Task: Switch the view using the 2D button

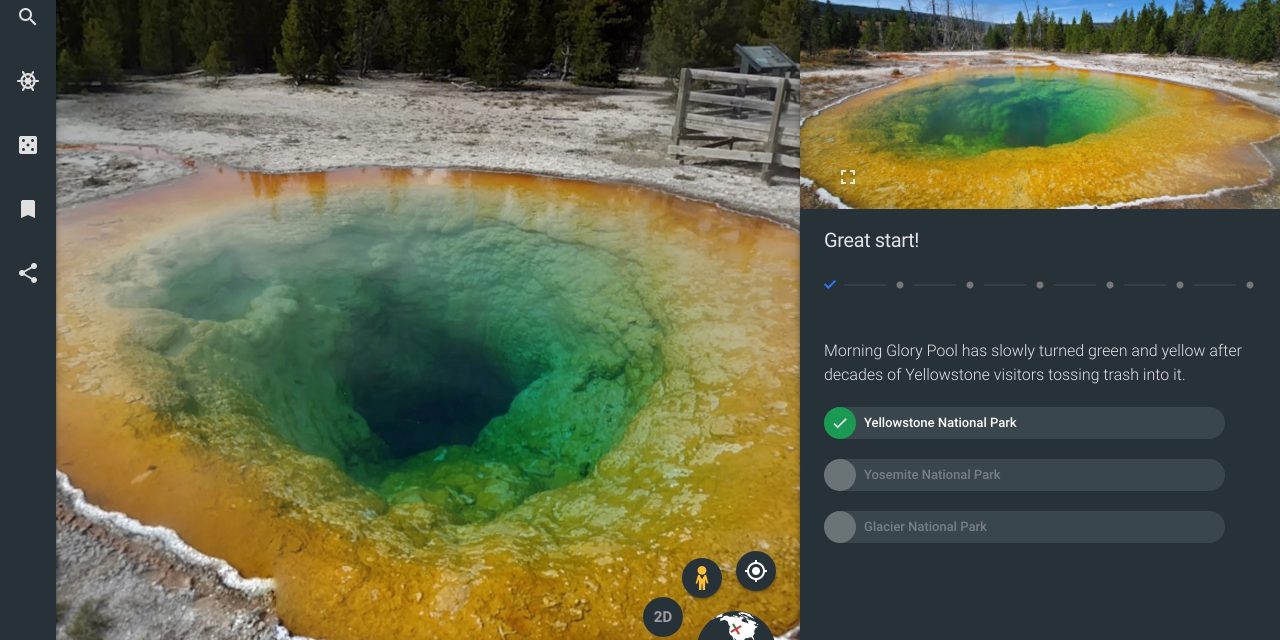Action: (663, 617)
